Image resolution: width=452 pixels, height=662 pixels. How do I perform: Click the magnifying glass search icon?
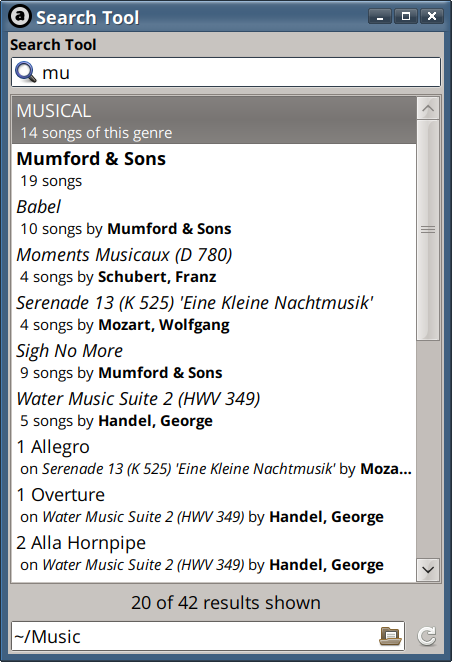[26, 72]
